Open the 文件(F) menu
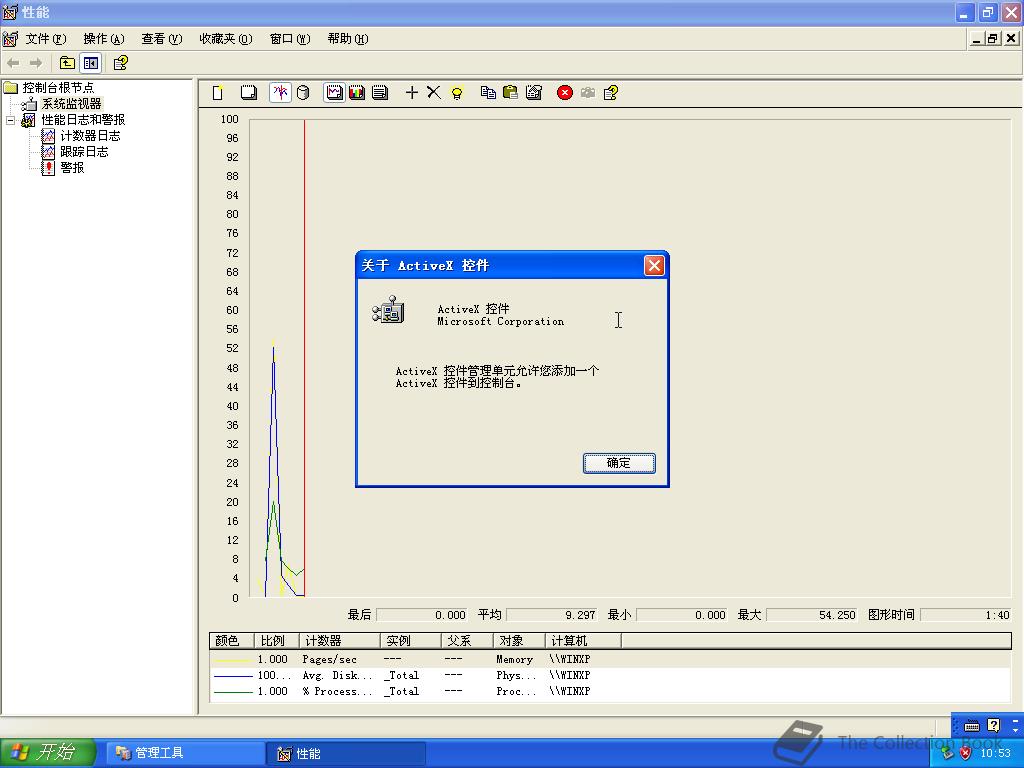This screenshot has height=768, width=1024. (46, 39)
